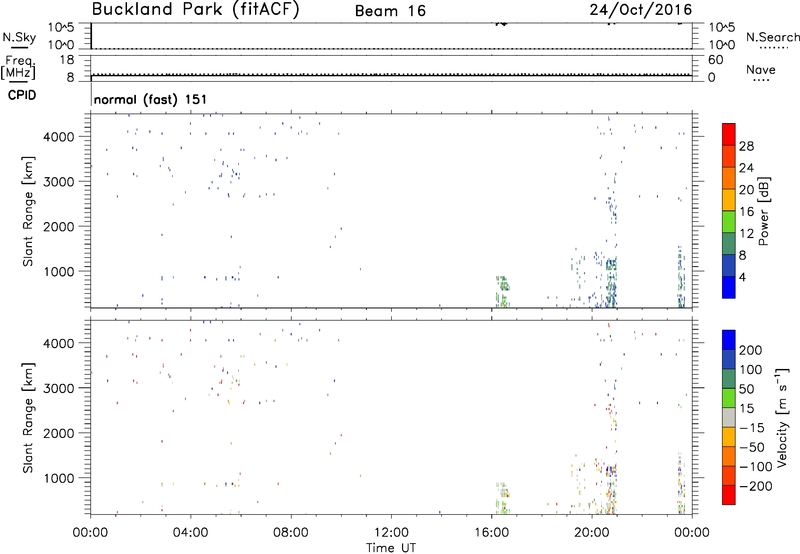Screen dimensions: 800x554
Task: Click the blue top segment of the Velocity colorbar
Action: click(x=729, y=340)
